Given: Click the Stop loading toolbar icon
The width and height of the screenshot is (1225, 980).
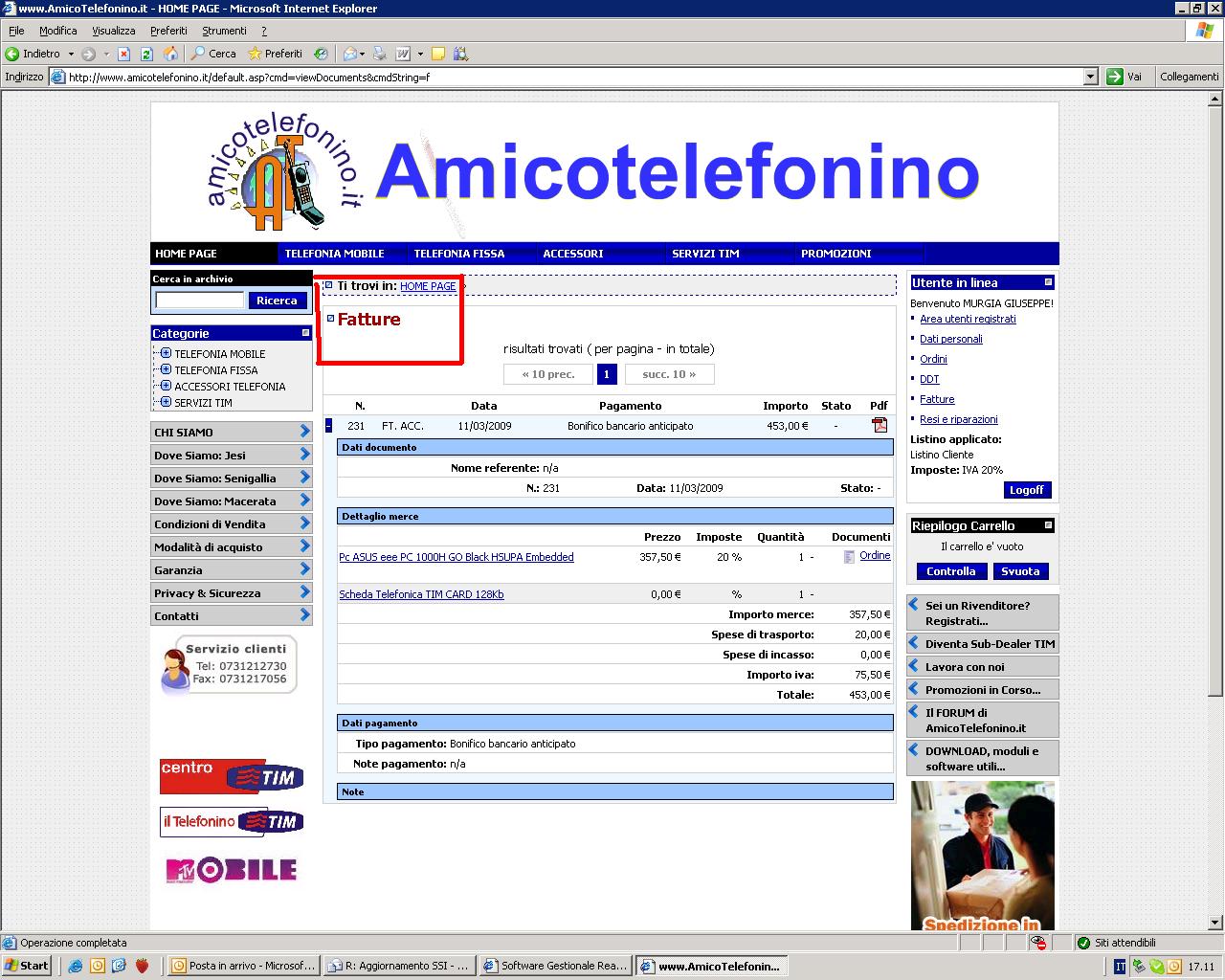Looking at the screenshot, I should point(123,54).
